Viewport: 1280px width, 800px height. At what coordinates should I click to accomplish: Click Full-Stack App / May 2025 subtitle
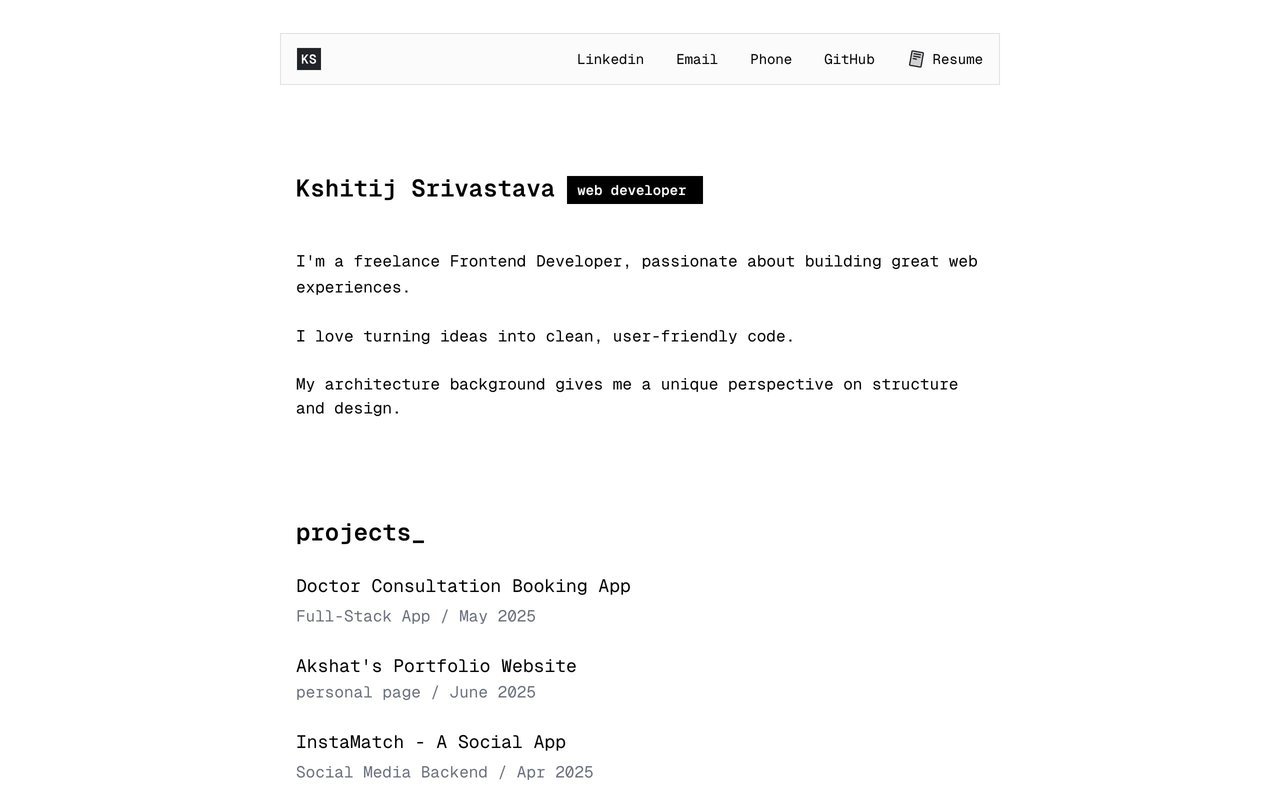(416, 616)
